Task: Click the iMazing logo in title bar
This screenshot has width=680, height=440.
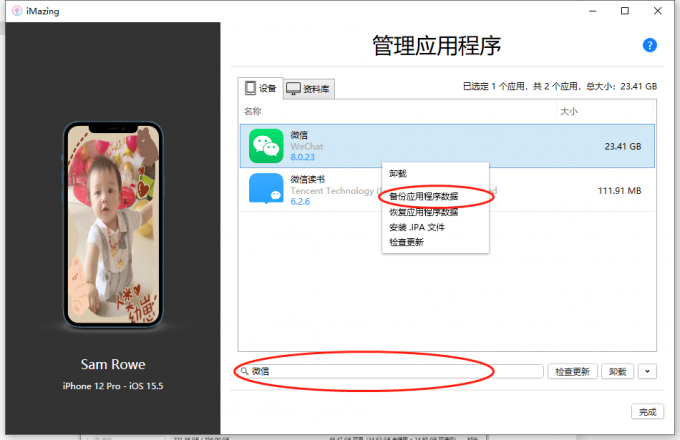Action: coord(17,11)
